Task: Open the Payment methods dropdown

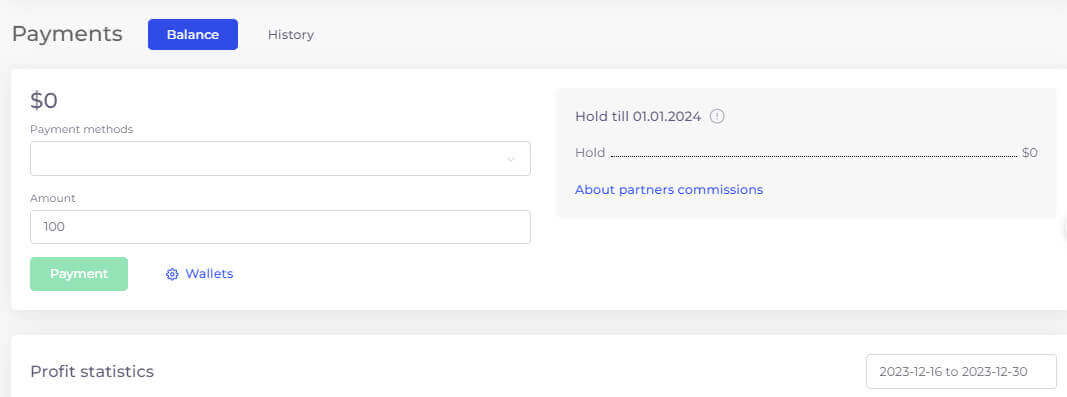Action: (280, 159)
